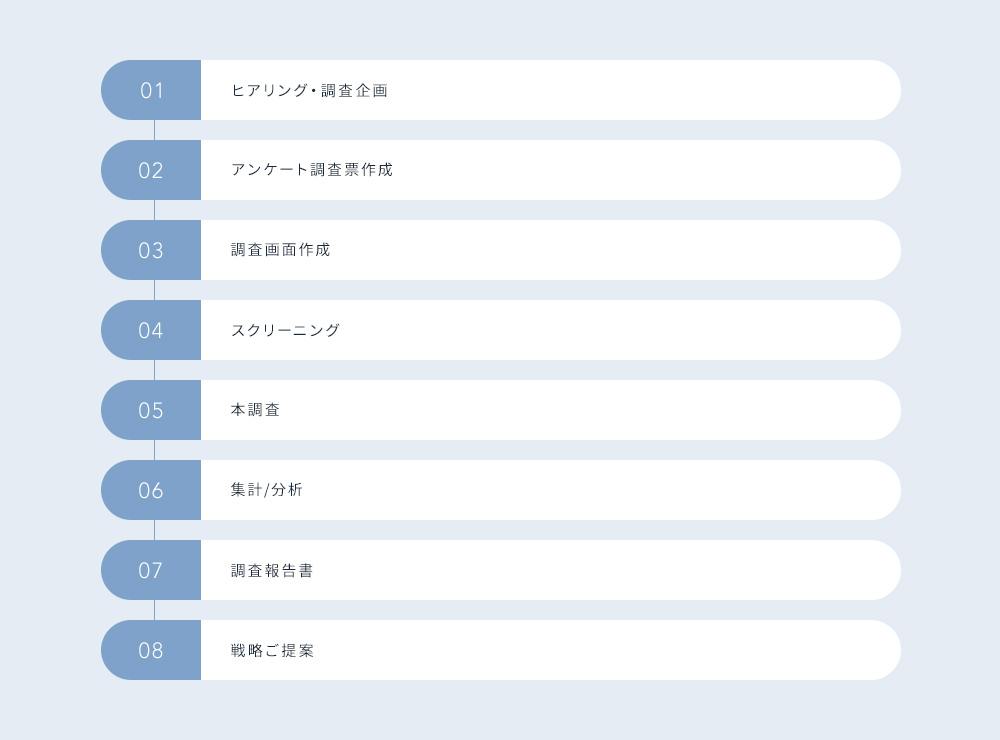The height and width of the screenshot is (740, 1000).
Task: Select the 03 step number badge
Action: click(151, 250)
